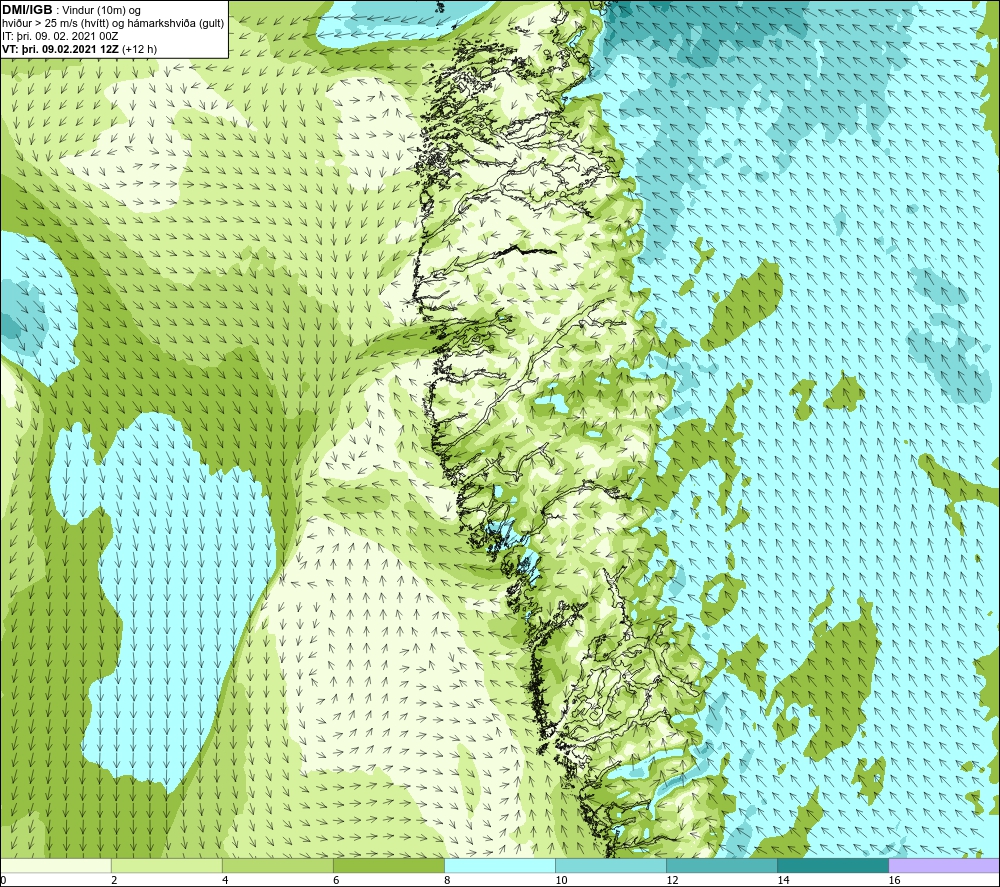Click the scale label "4"
Image resolution: width=1000 pixels, height=887 pixels.
225,881
